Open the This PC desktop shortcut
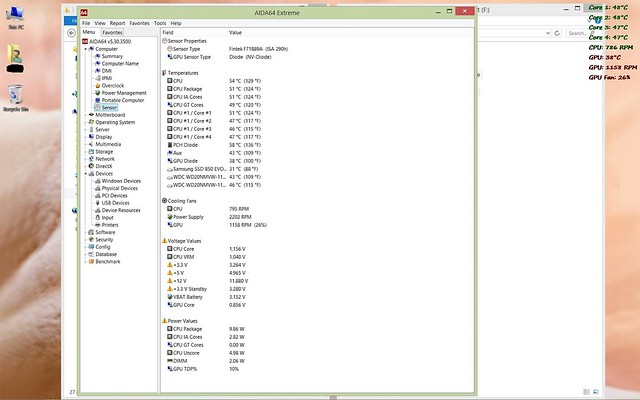Image resolution: width=640 pixels, height=400 pixels. (x=15, y=18)
